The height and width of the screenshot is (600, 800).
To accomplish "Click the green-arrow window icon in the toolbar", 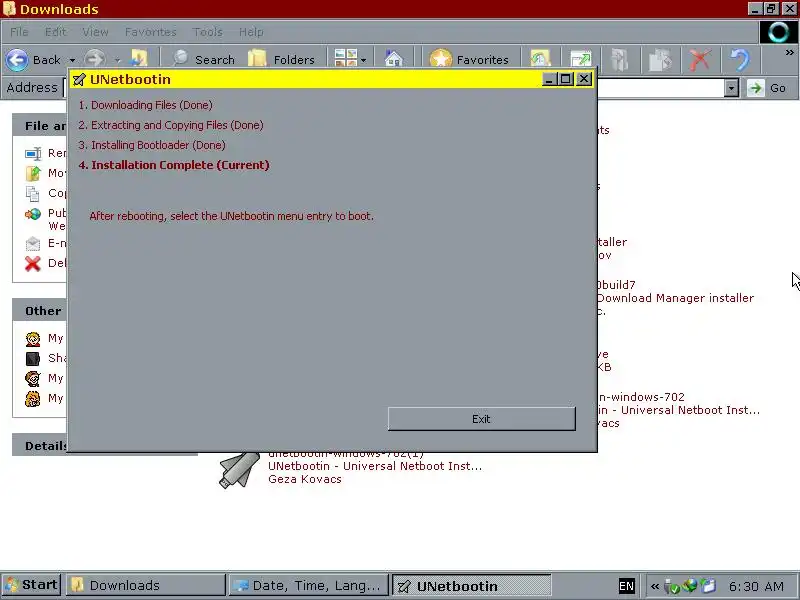I will coord(581,59).
